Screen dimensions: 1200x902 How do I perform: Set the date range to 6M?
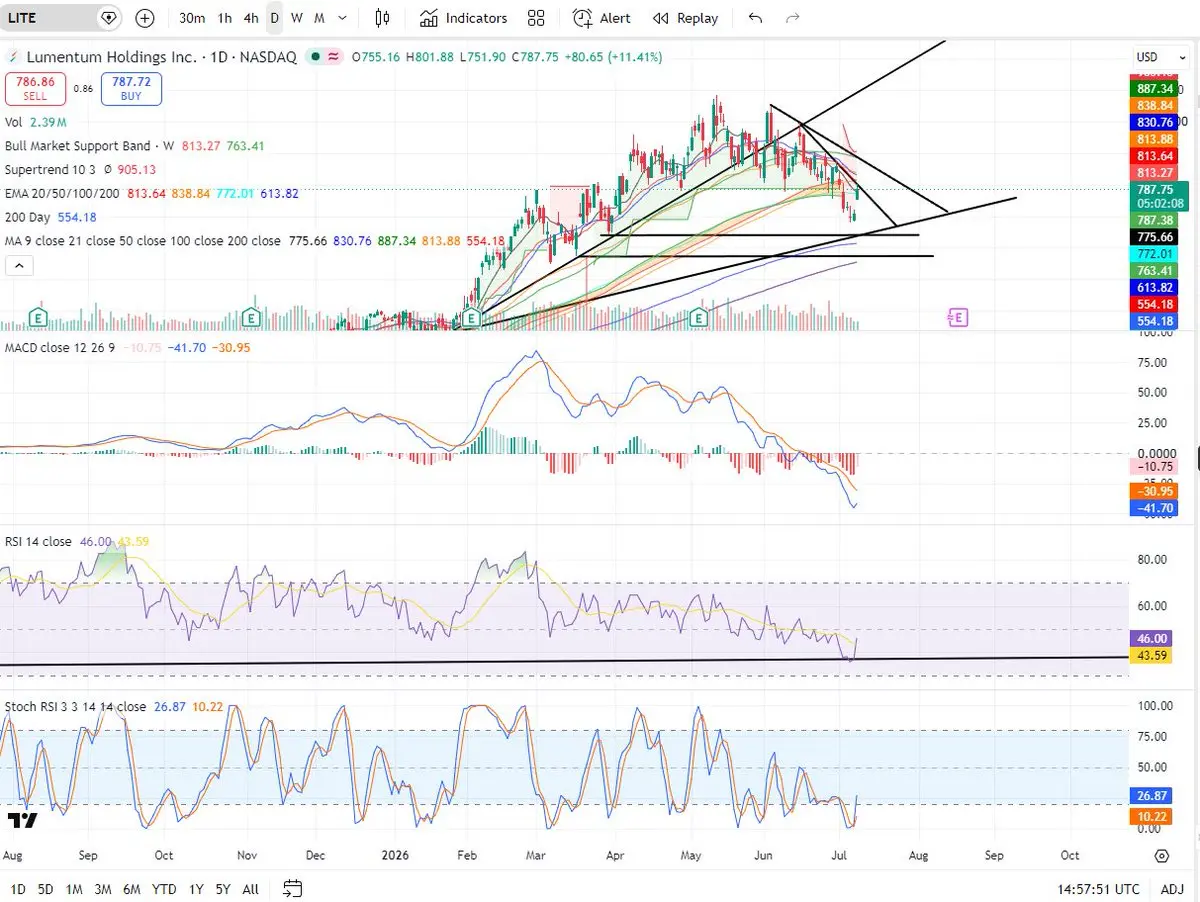pyautogui.click(x=132, y=889)
